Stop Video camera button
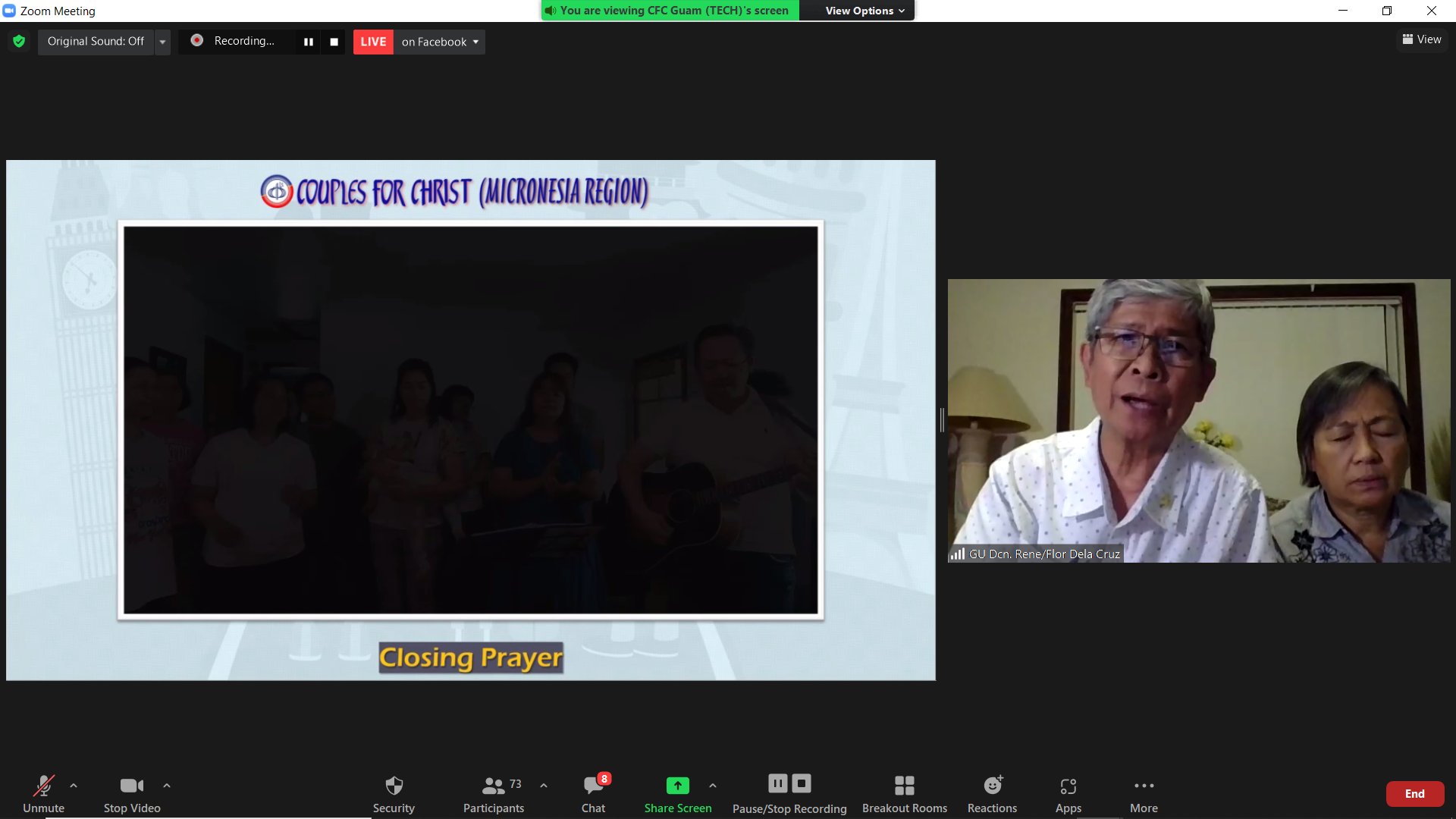Viewport: 1456px width, 819px height. click(132, 794)
